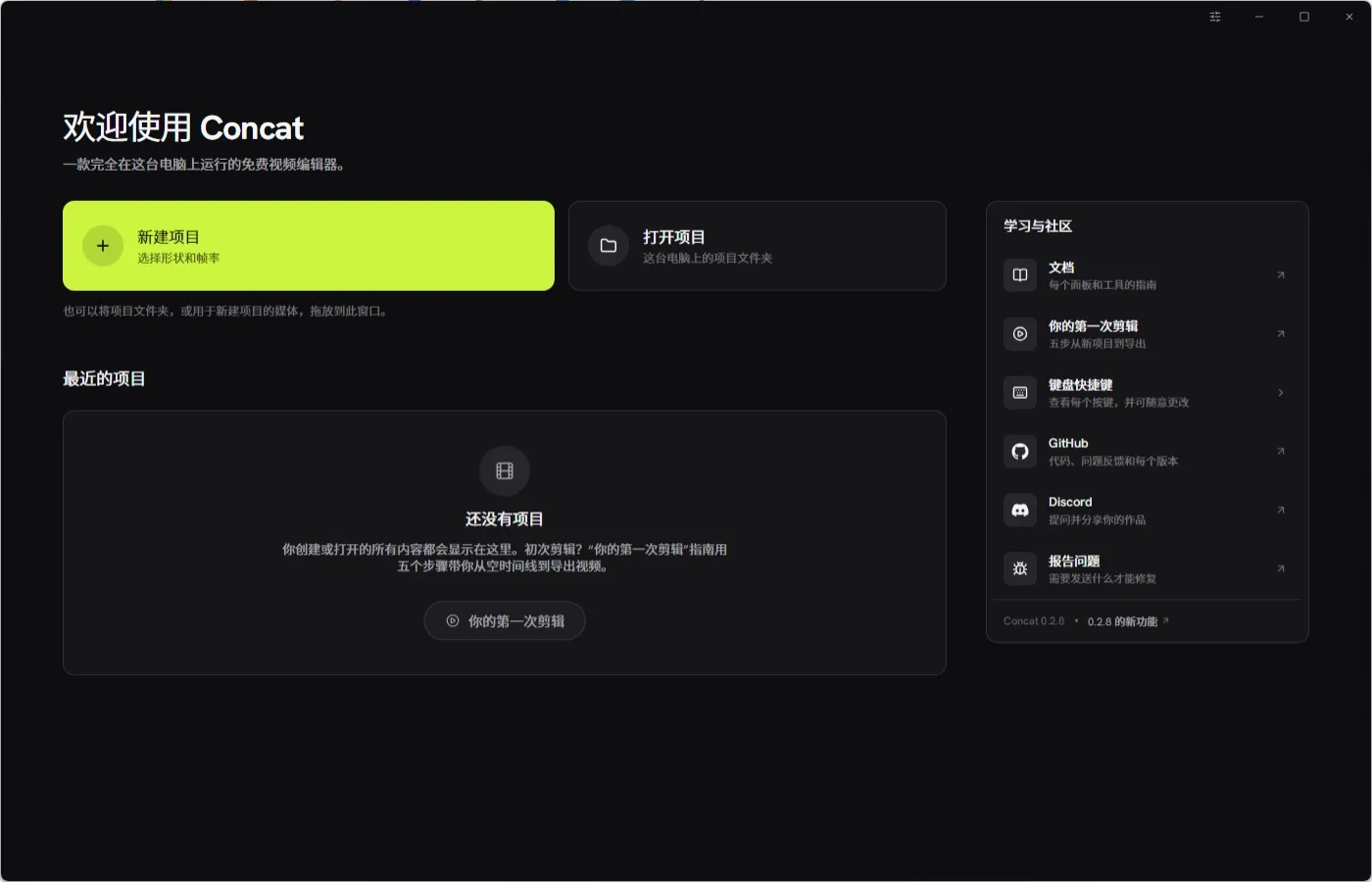The height and width of the screenshot is (882, 1372).
Task: Click the 这台电脑上的项目文件夹 subtitle text
Action: pyautogui.click(x=708, y=259)
